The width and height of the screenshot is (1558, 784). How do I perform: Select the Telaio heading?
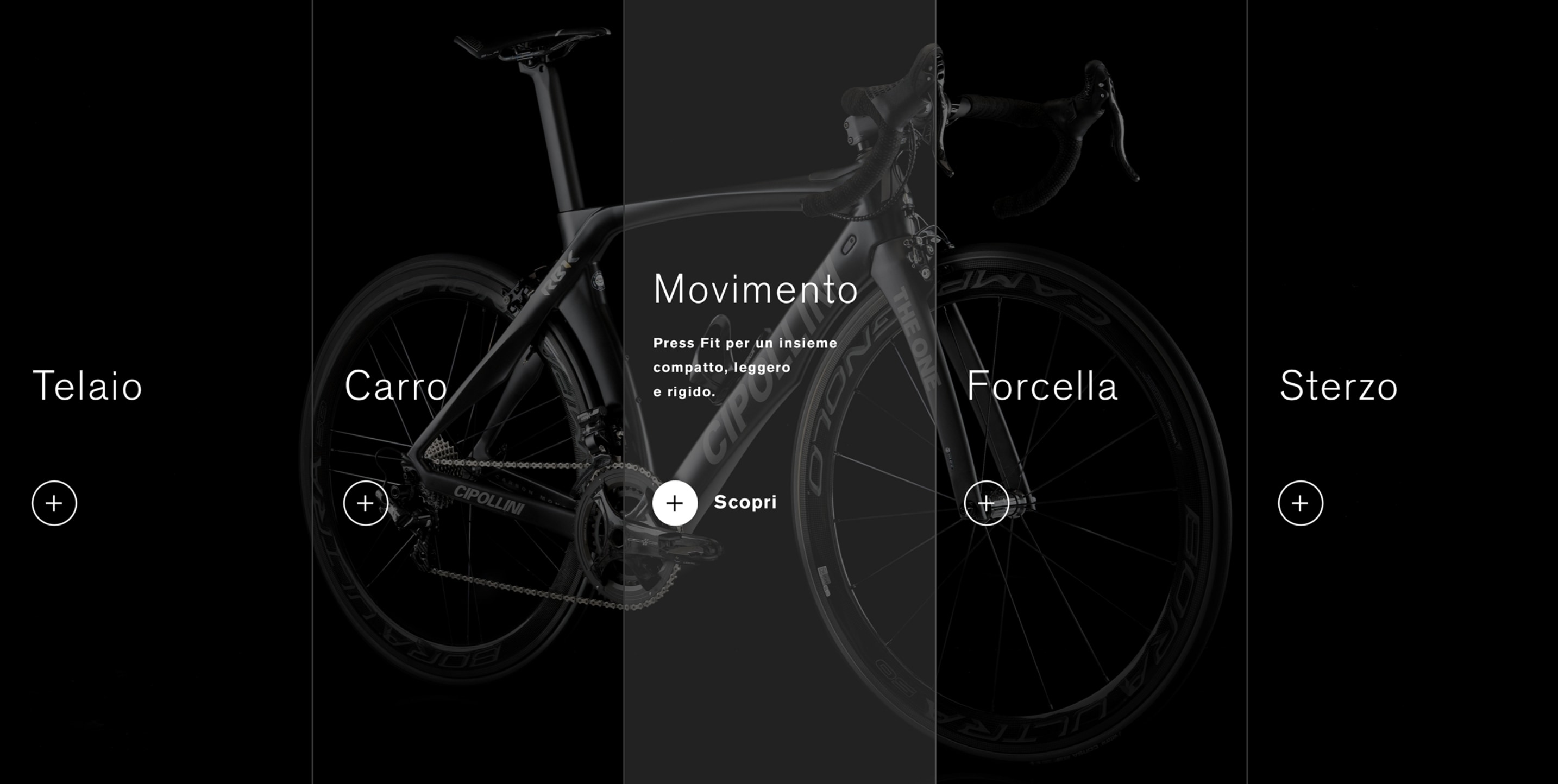(x=87, y=385)
